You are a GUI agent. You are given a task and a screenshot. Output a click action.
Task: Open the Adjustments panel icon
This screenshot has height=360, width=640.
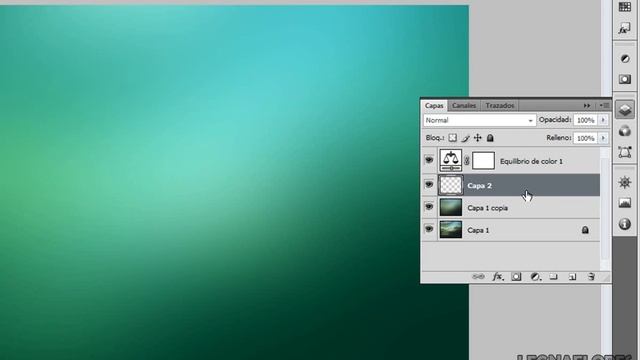click(x=624, y=59)
